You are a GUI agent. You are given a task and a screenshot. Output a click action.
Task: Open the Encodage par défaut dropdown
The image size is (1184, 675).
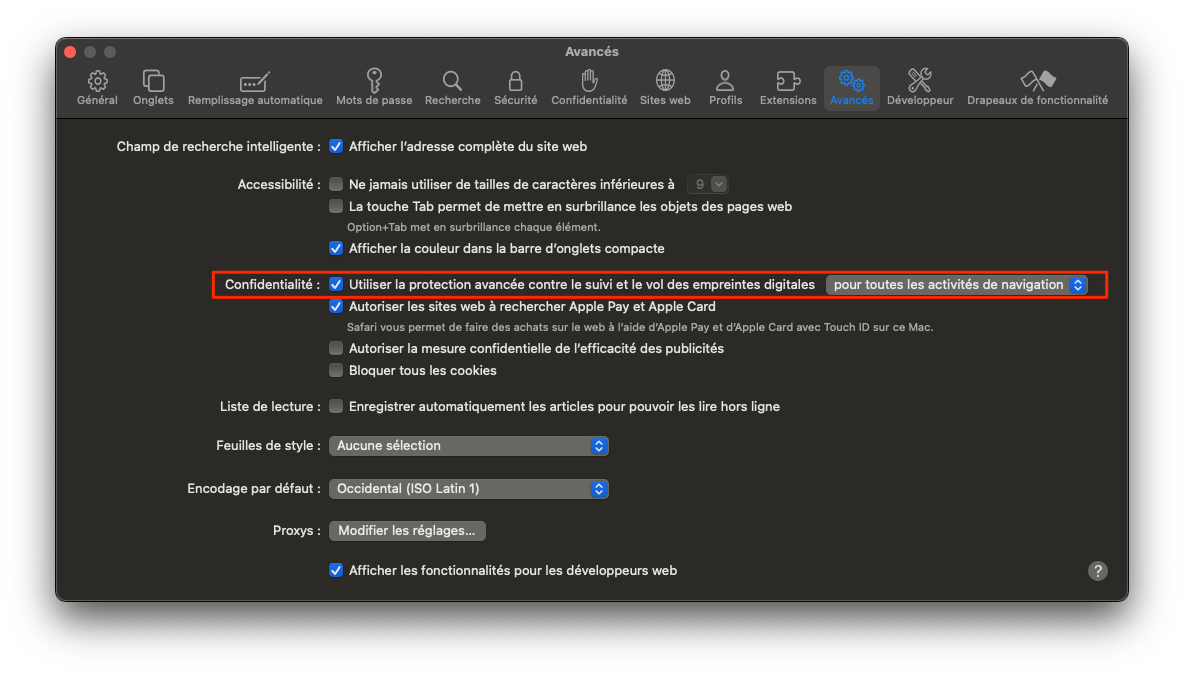(x=469, y=489)
